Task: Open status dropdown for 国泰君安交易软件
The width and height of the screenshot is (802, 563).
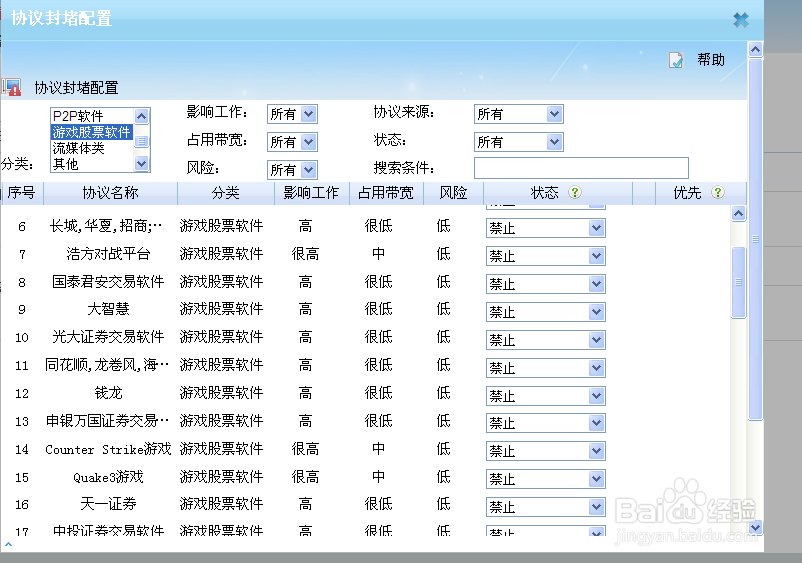Action: (545, 284)
